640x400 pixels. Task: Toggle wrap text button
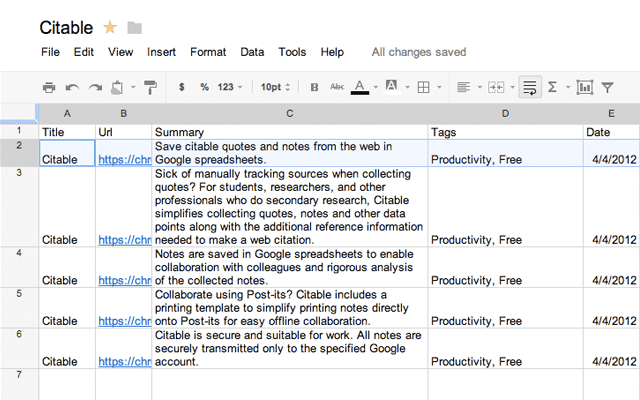point(529,87)
